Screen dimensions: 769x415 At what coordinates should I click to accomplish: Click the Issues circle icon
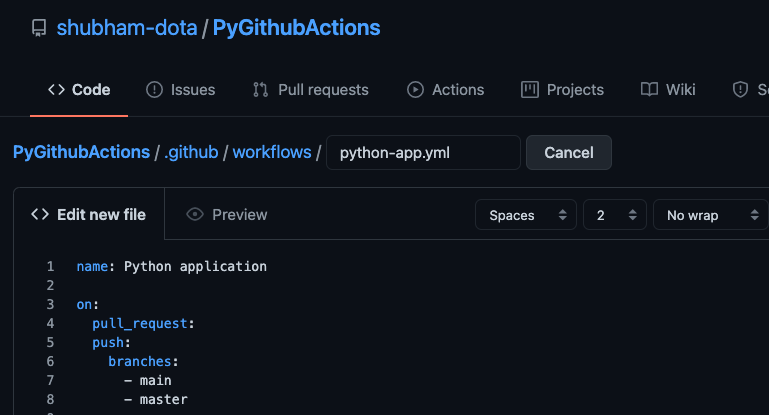(x=155, y=90)
